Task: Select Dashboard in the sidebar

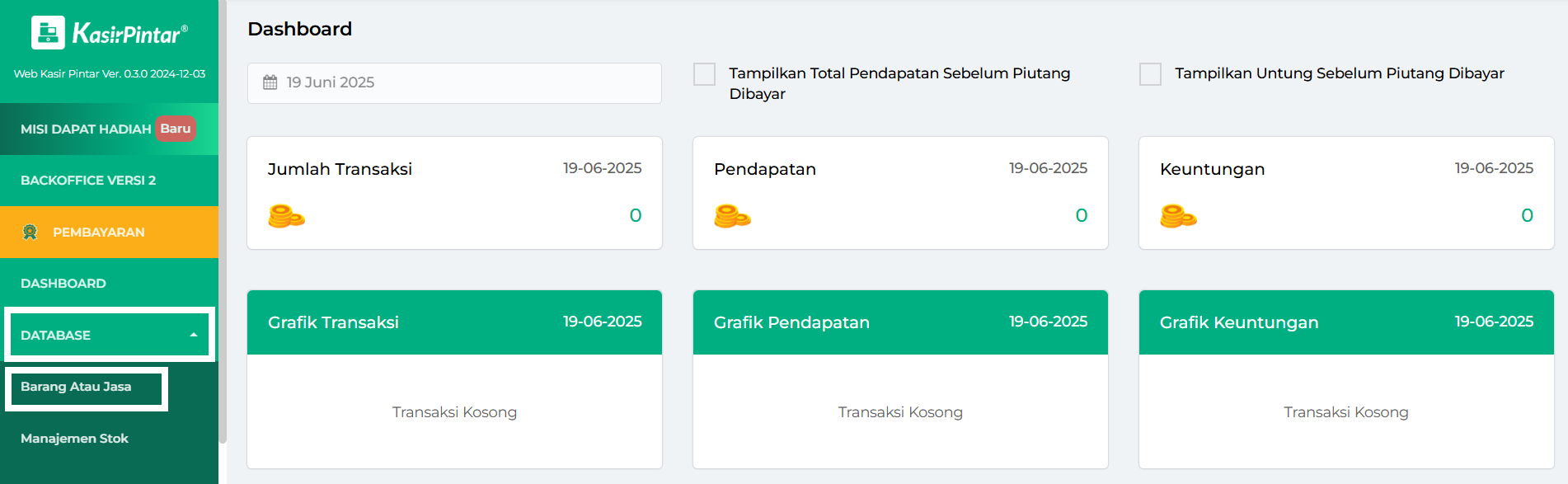Action: tap(63, 283)
